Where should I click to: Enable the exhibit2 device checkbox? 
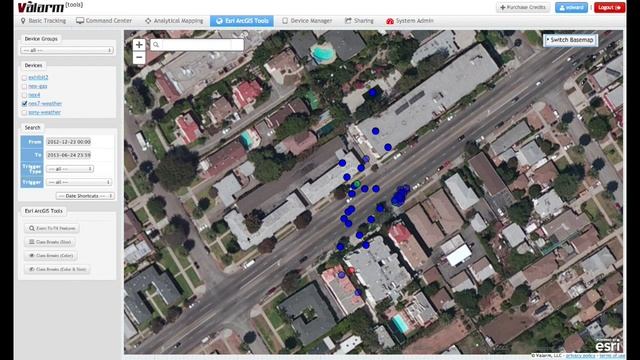pos(24,78)
